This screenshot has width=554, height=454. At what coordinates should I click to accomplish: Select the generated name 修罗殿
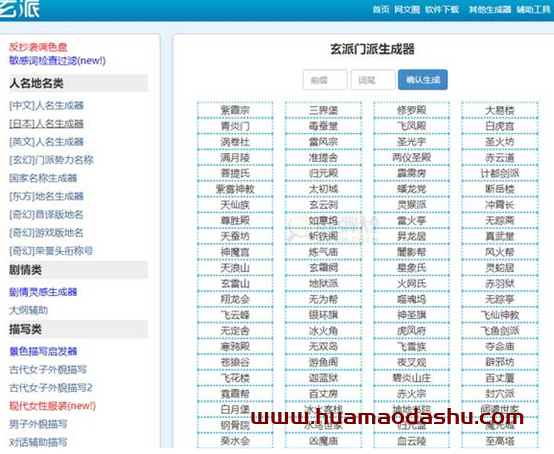click(412, 110)
